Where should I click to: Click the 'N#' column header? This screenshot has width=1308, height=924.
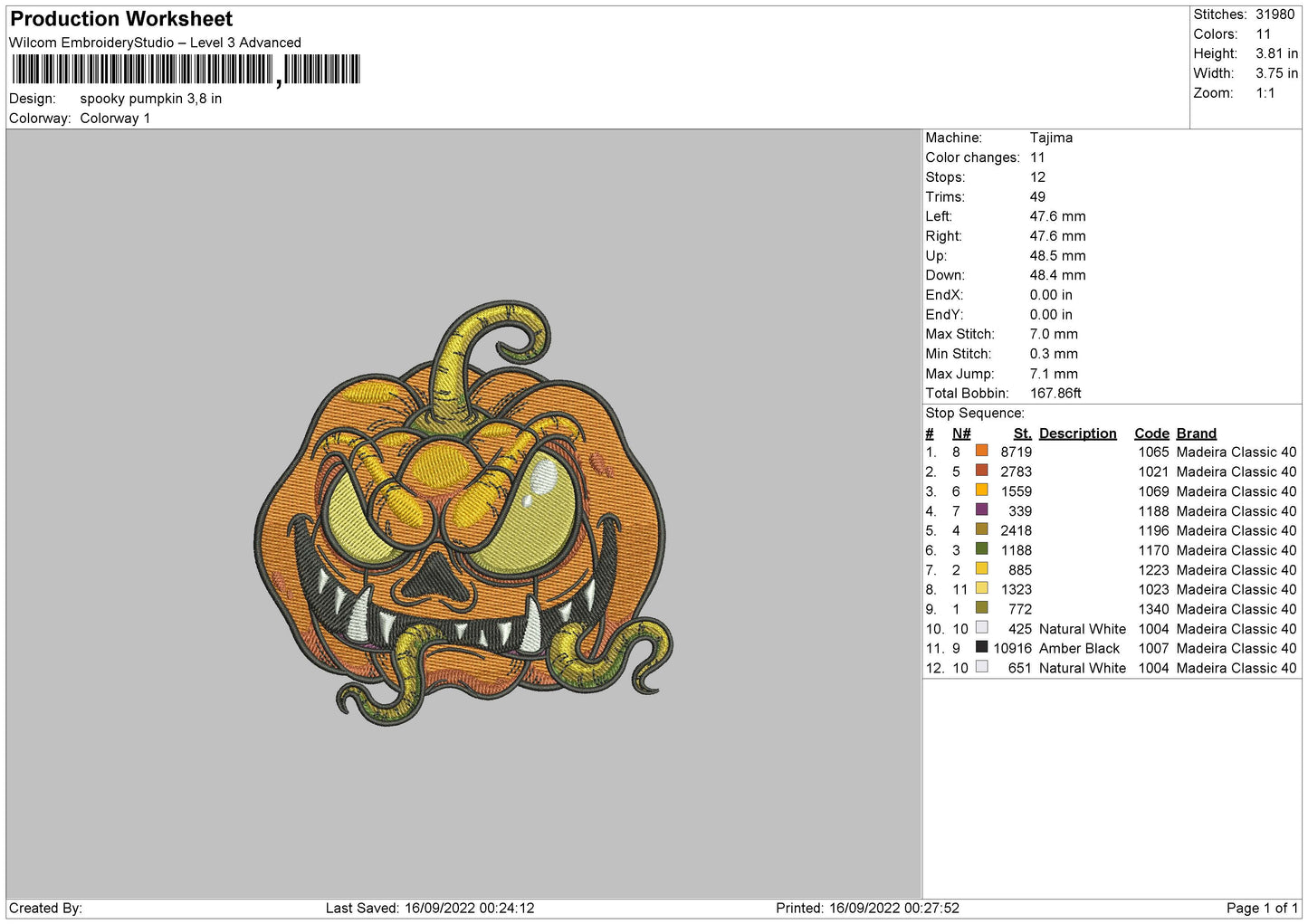point(961,433)
